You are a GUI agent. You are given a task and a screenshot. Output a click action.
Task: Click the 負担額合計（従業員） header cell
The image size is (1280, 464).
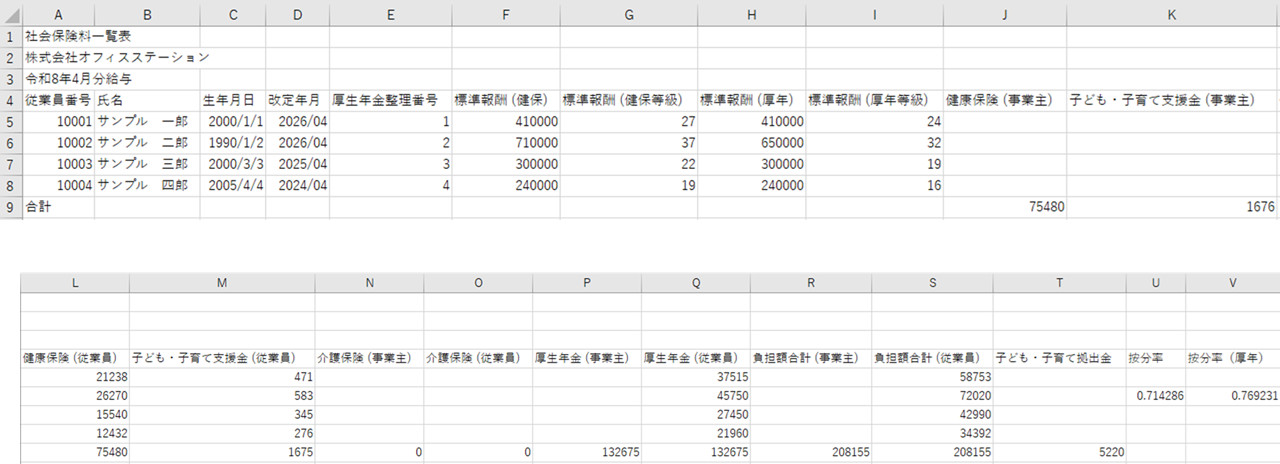[x=932, y=357]
